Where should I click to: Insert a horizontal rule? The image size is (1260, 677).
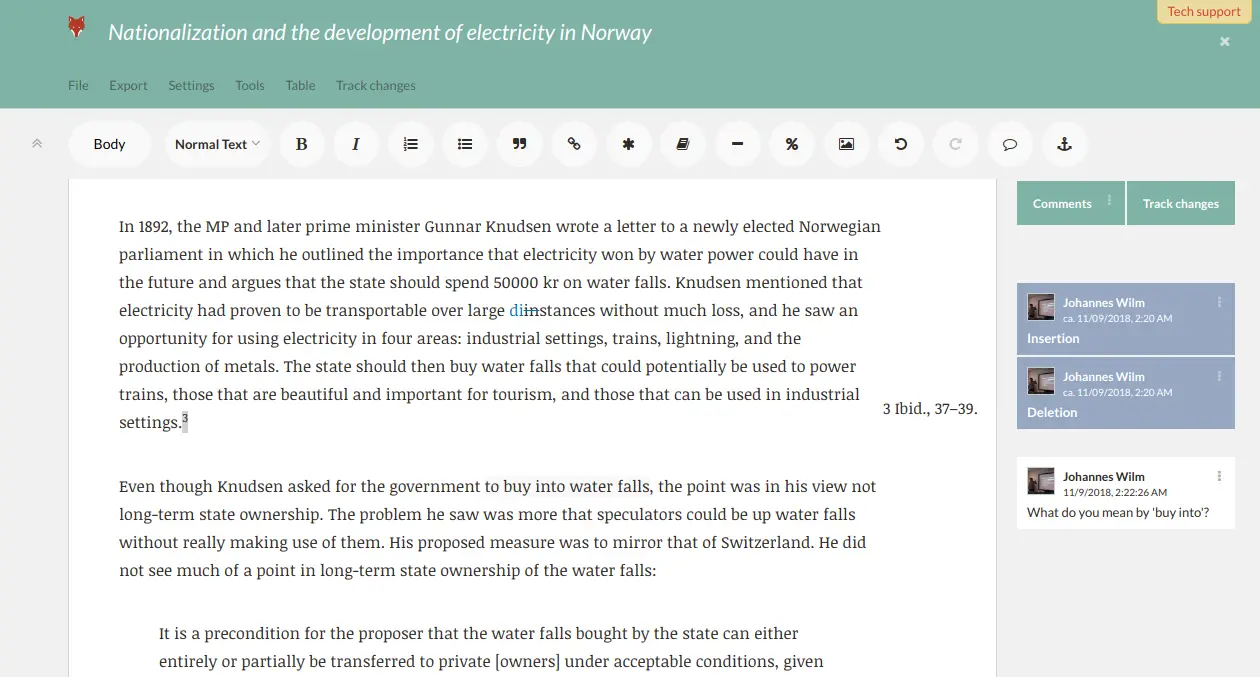(x=737, y=144)
